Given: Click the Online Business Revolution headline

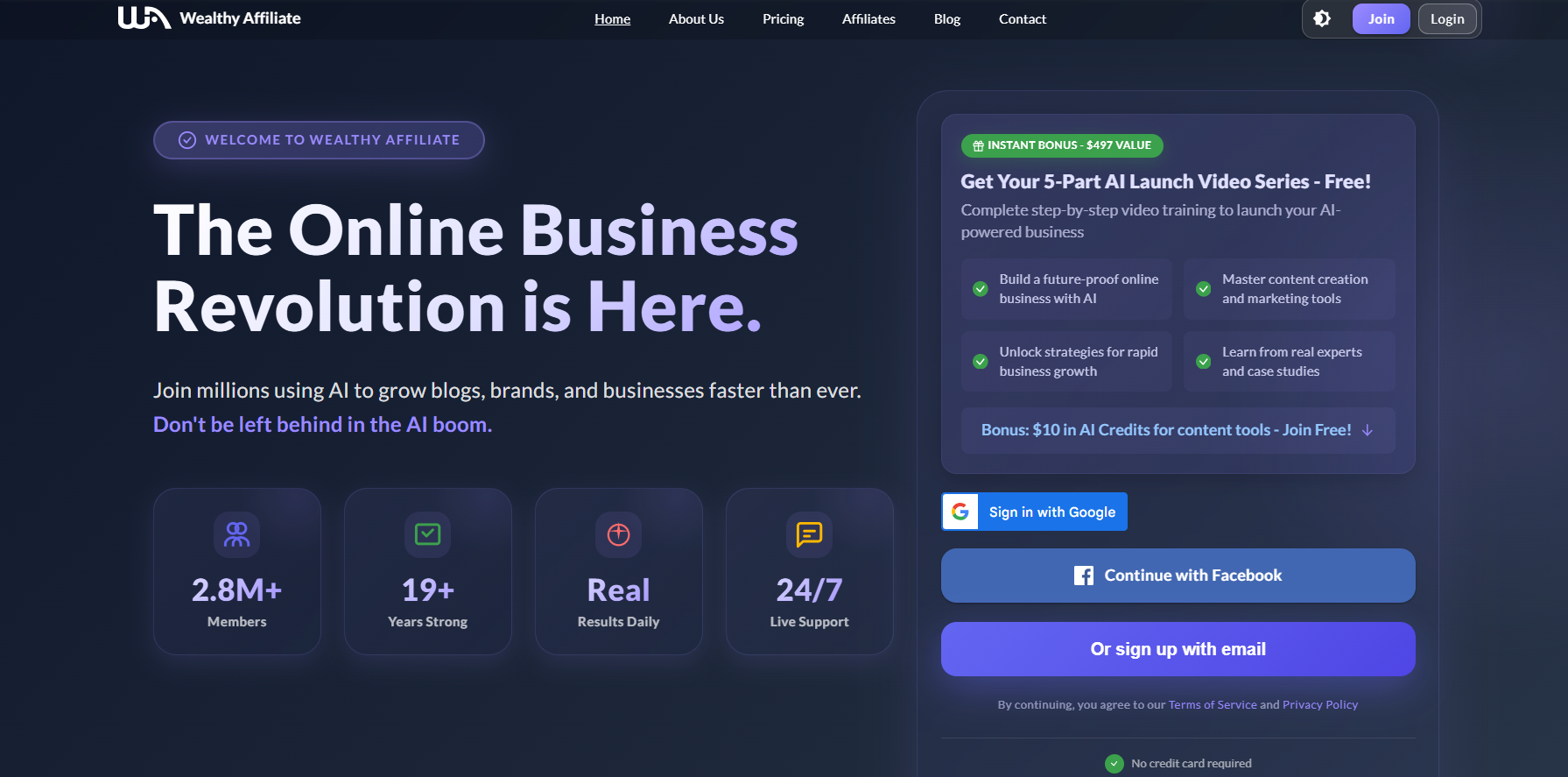Looking at the screenshot, I should [x=476, y=269].
